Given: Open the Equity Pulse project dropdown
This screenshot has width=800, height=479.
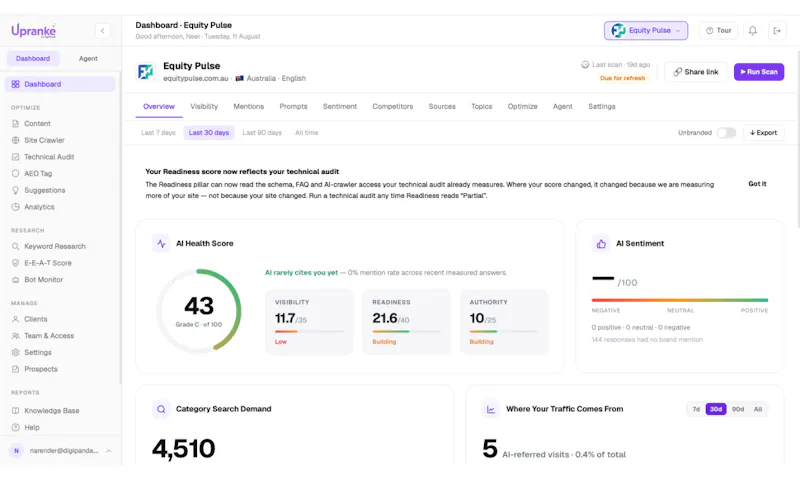Looking at the screenshot, I should click(646, 31).
